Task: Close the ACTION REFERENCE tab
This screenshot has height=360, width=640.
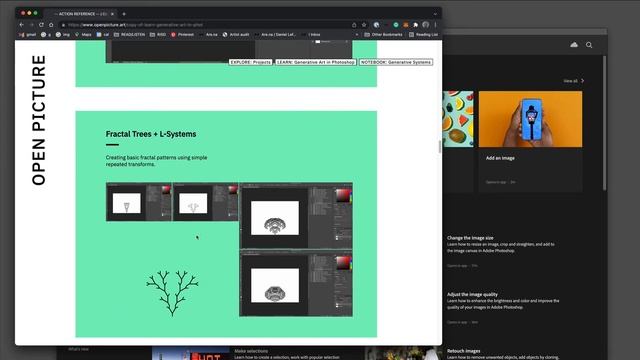Action: tap(112, 14)
